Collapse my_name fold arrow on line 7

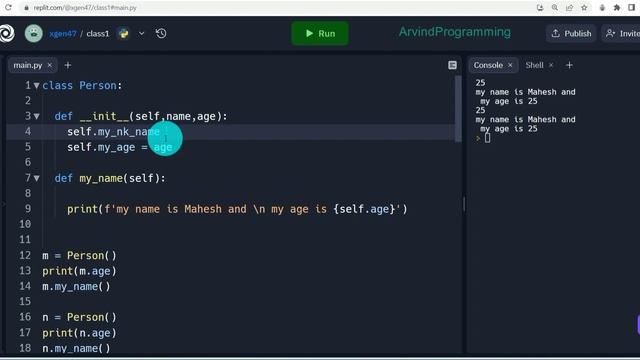37,178
